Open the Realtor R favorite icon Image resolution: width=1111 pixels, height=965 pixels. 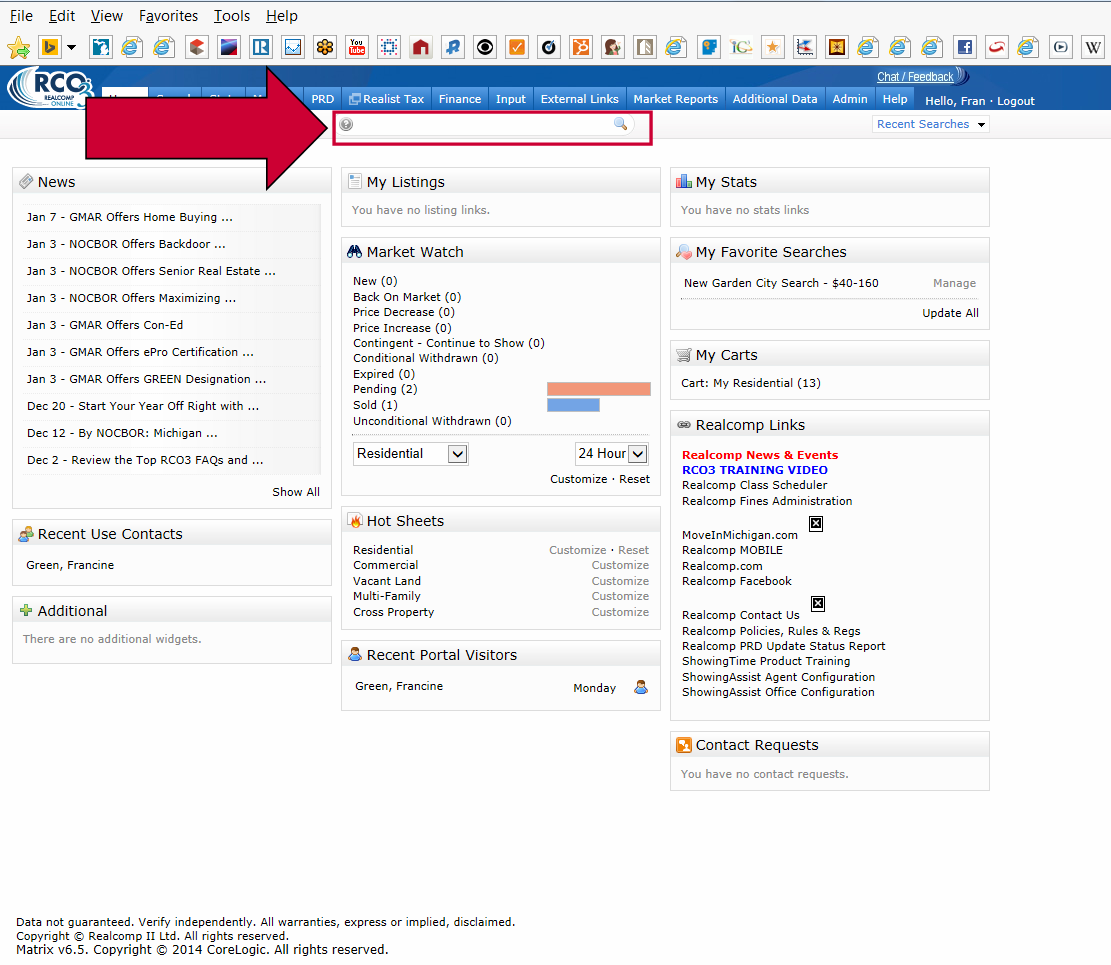261,47
